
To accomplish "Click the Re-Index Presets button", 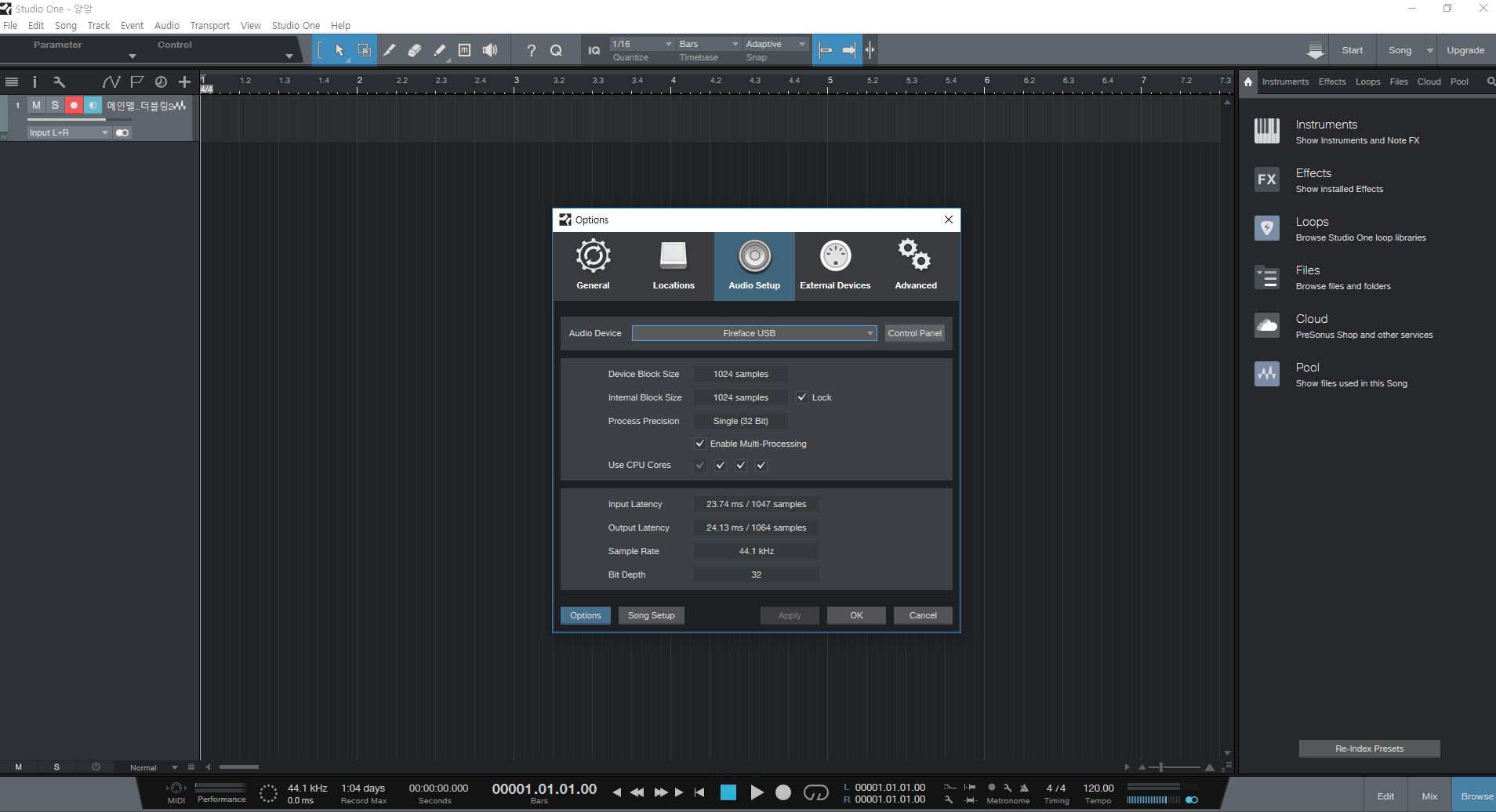I will (1369, 749).
